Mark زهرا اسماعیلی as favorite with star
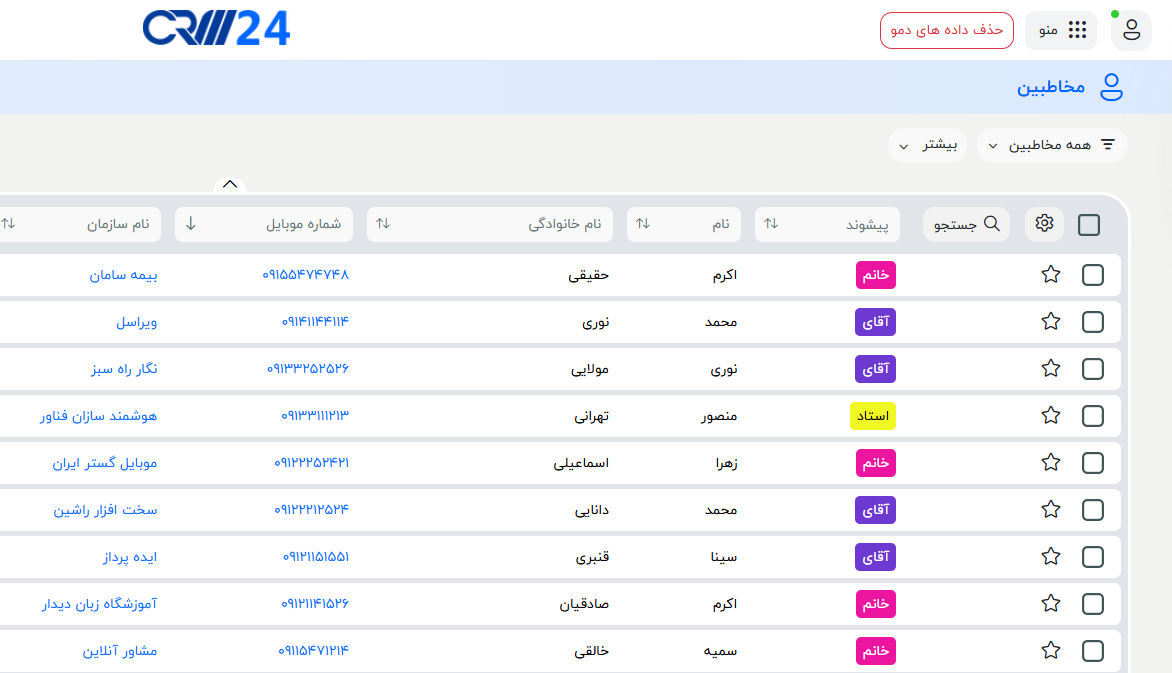Image resolution: width=1172 pixels, height=673 pixels. [x=1051, y=463]
